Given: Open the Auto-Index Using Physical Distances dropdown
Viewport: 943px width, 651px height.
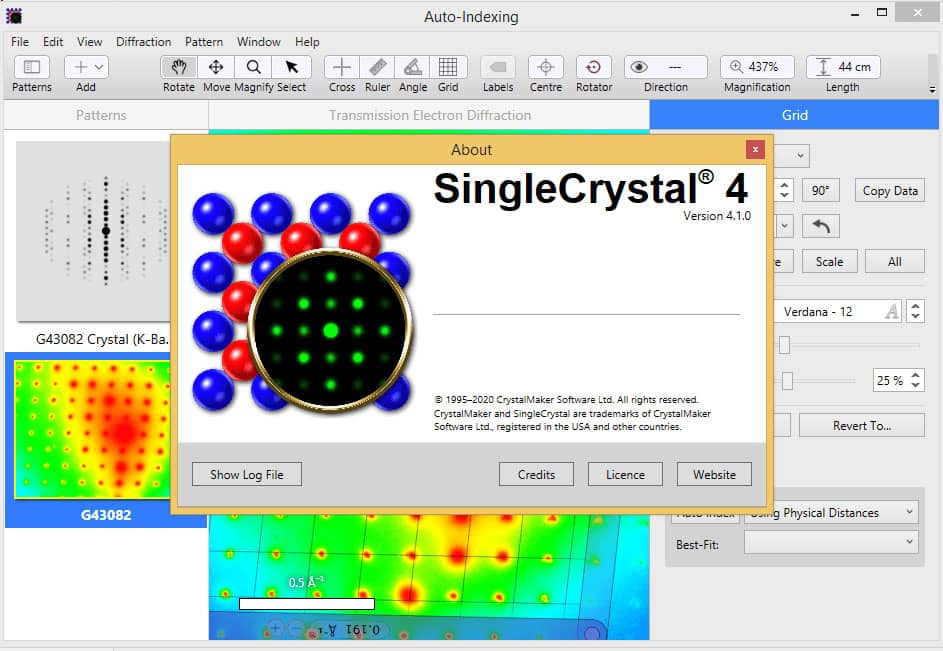Looking at the screenshot, I should [830, 512].
